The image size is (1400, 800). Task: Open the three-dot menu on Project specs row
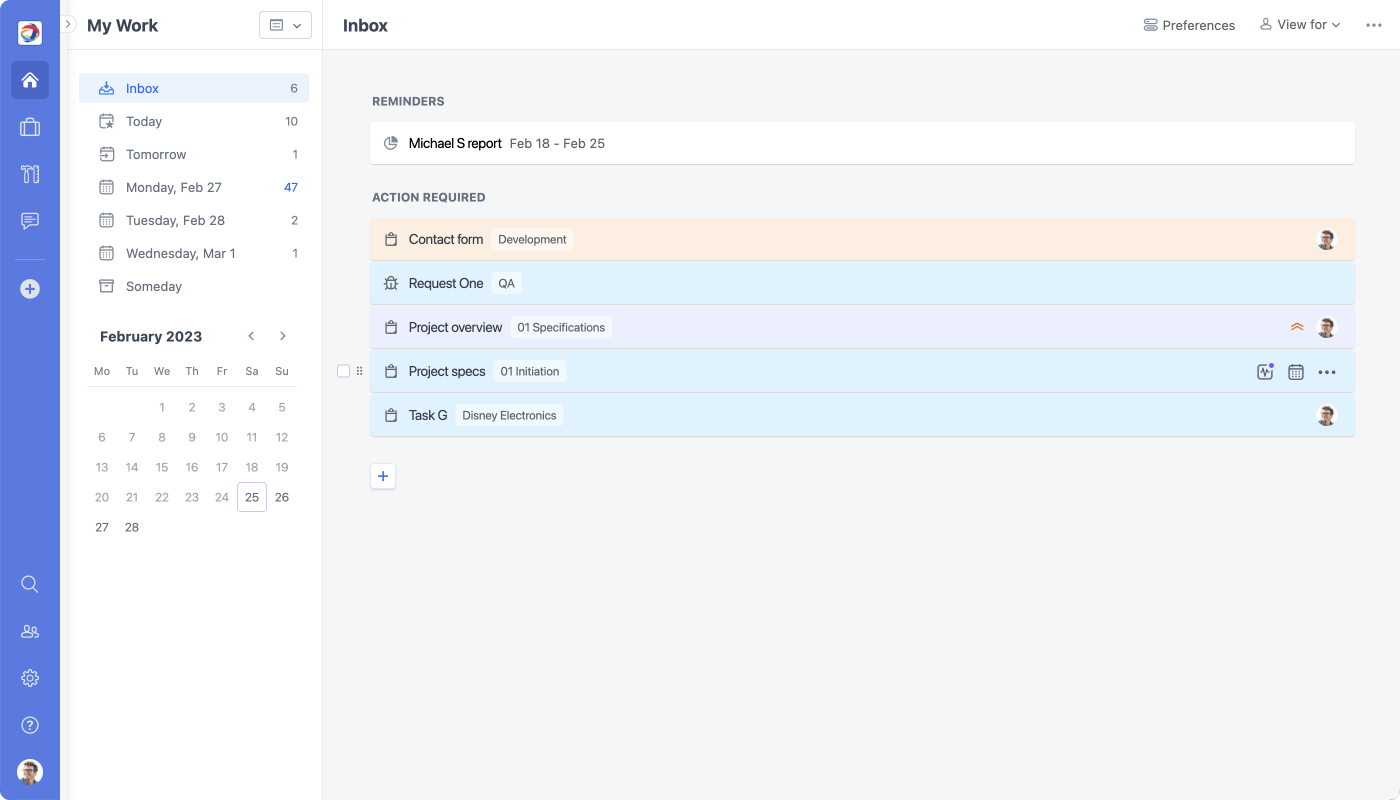click(1327, 372)
